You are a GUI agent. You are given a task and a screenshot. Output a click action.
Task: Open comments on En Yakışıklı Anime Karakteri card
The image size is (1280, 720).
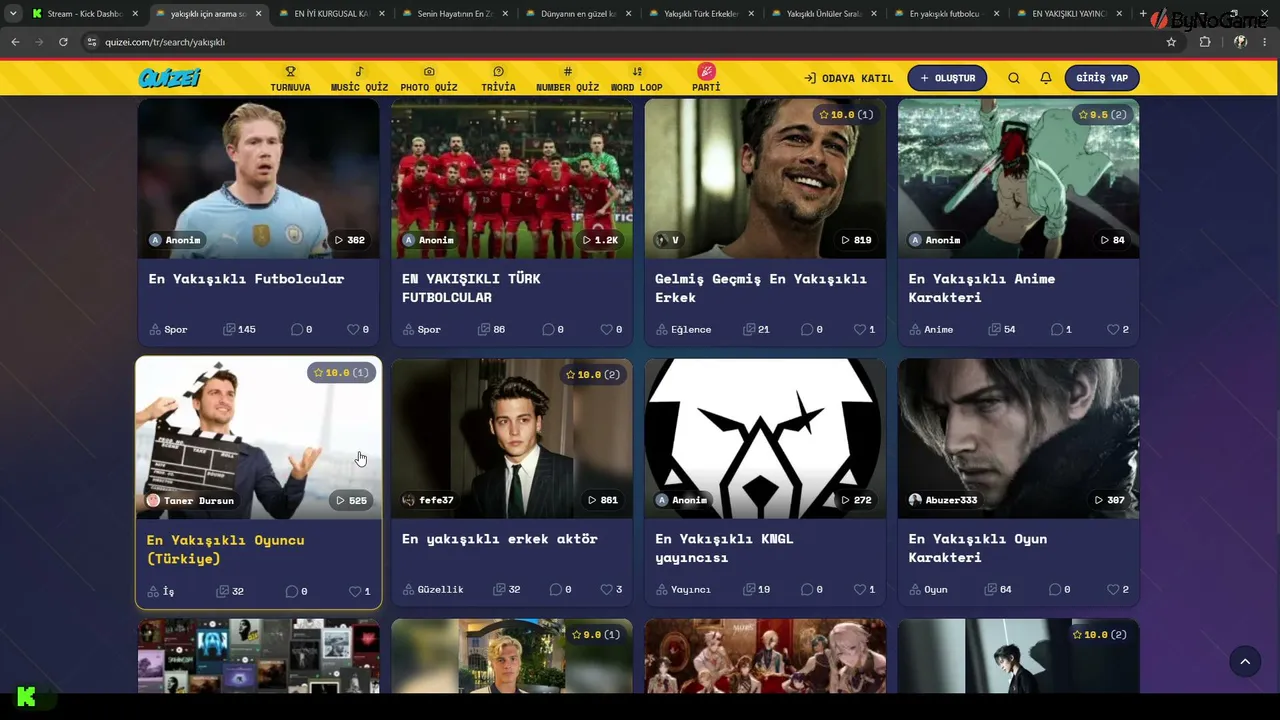[x=1056, y=329]
